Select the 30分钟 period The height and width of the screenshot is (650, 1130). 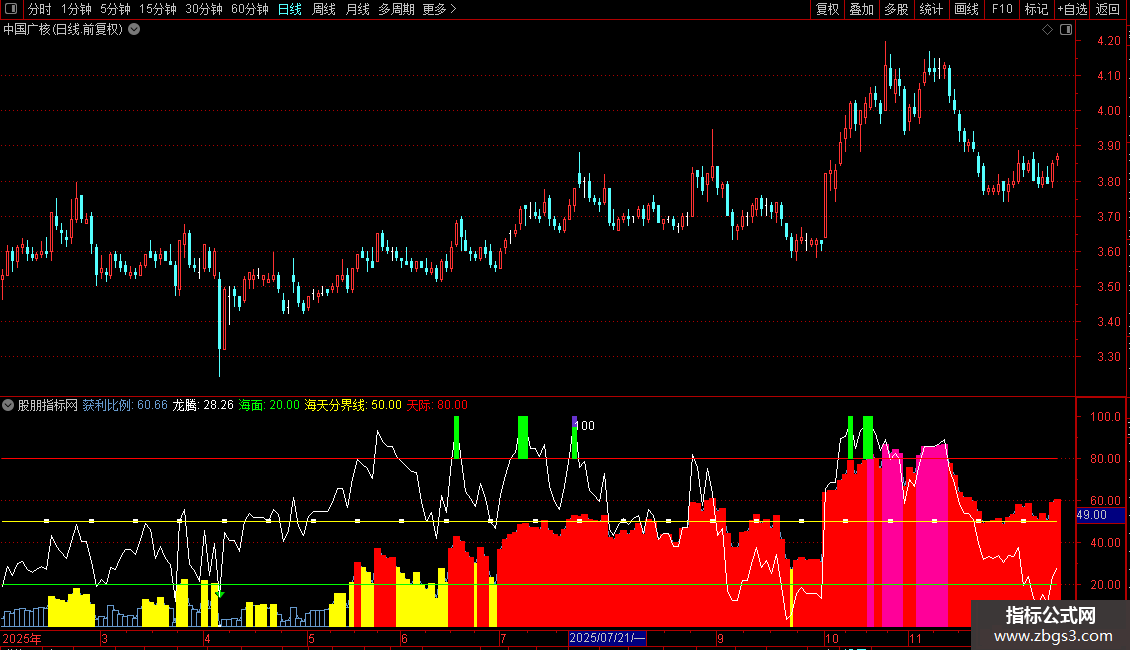204,9
